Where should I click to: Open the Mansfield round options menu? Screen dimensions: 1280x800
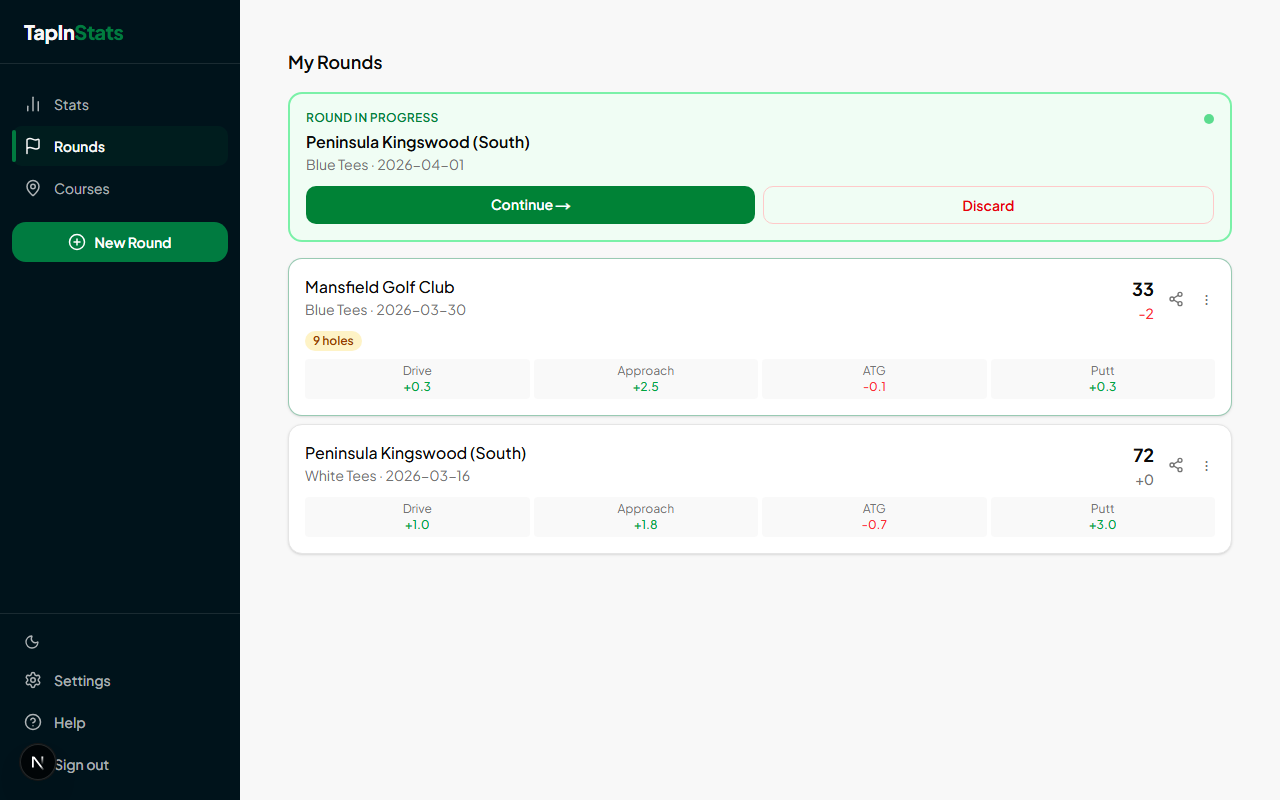click(x=1206, y=299)
